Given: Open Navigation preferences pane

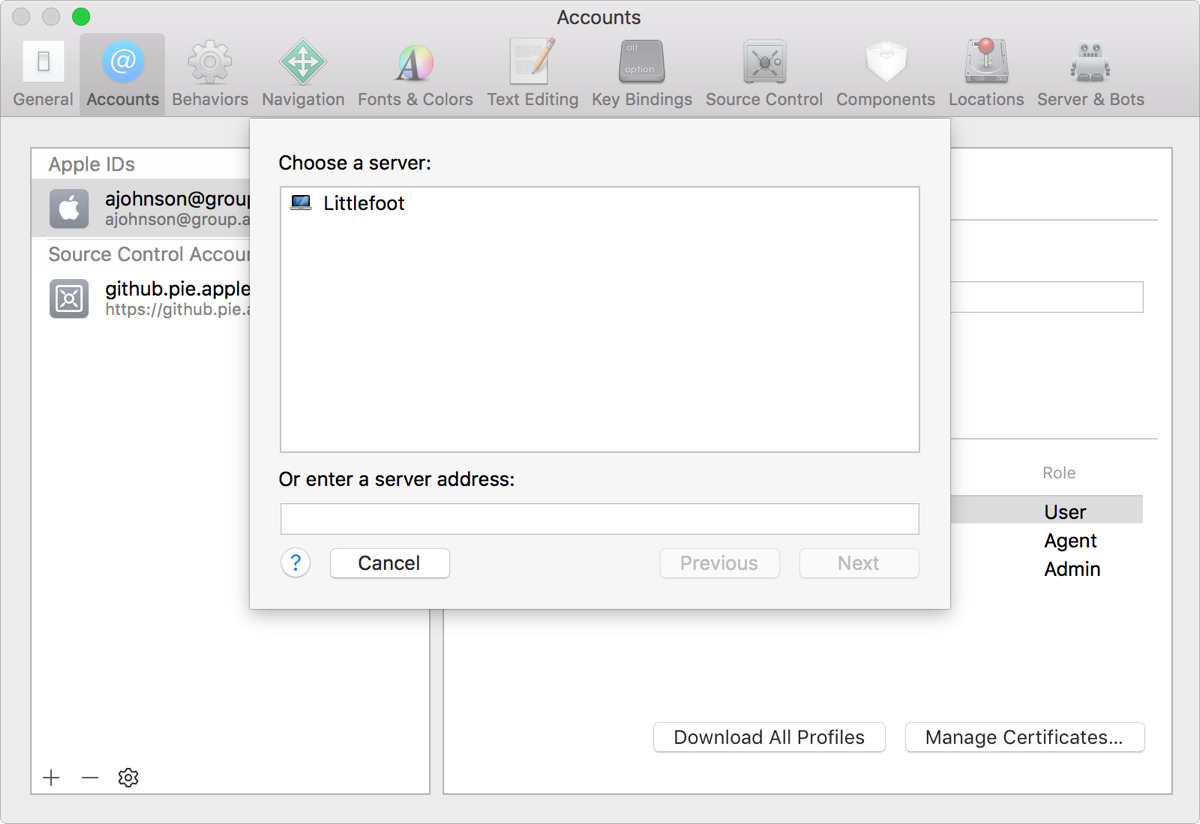Looking at the screenshot, I should [303, 75].
